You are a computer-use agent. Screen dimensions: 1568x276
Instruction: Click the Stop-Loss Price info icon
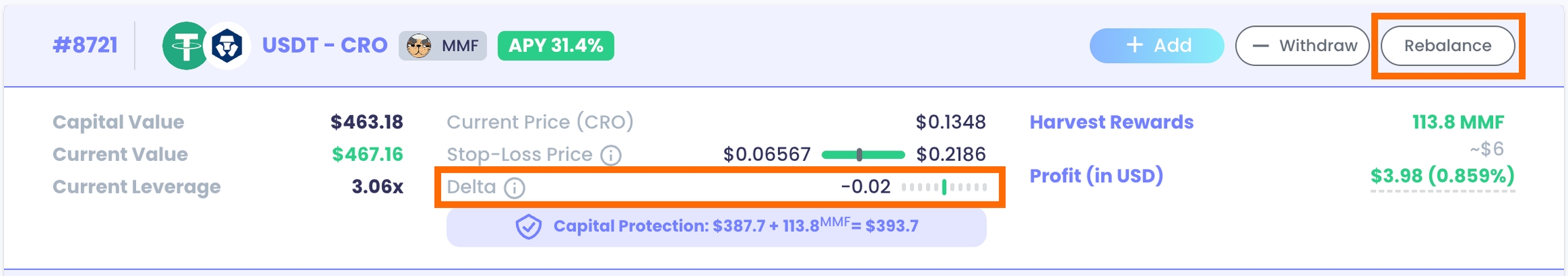[x=611, y=155]
